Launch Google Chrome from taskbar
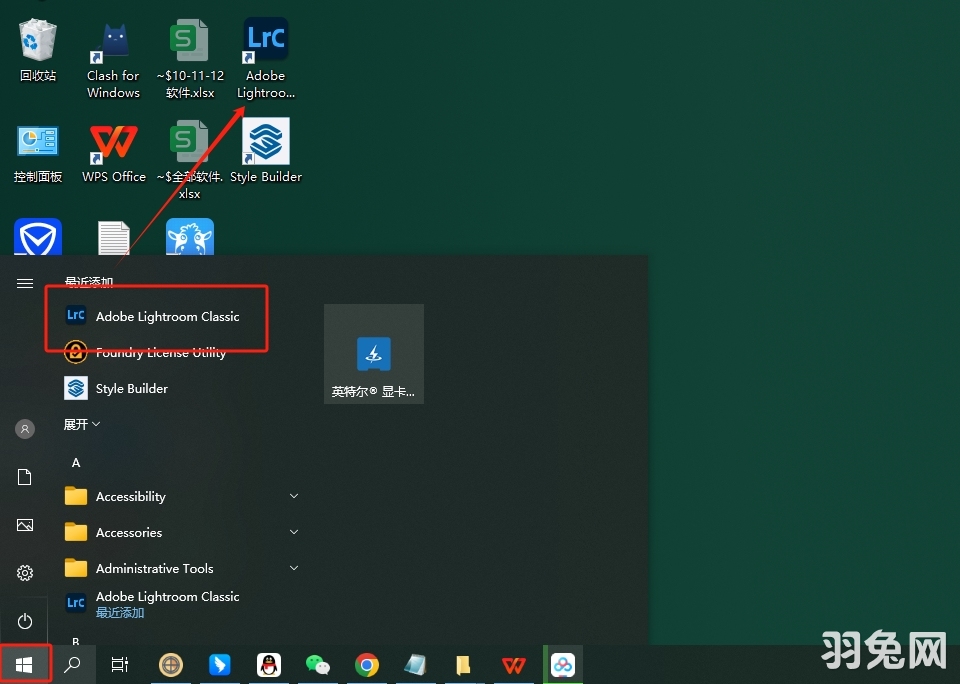The width and height of the screenshot is (960, 684). [x=367, y=665]
